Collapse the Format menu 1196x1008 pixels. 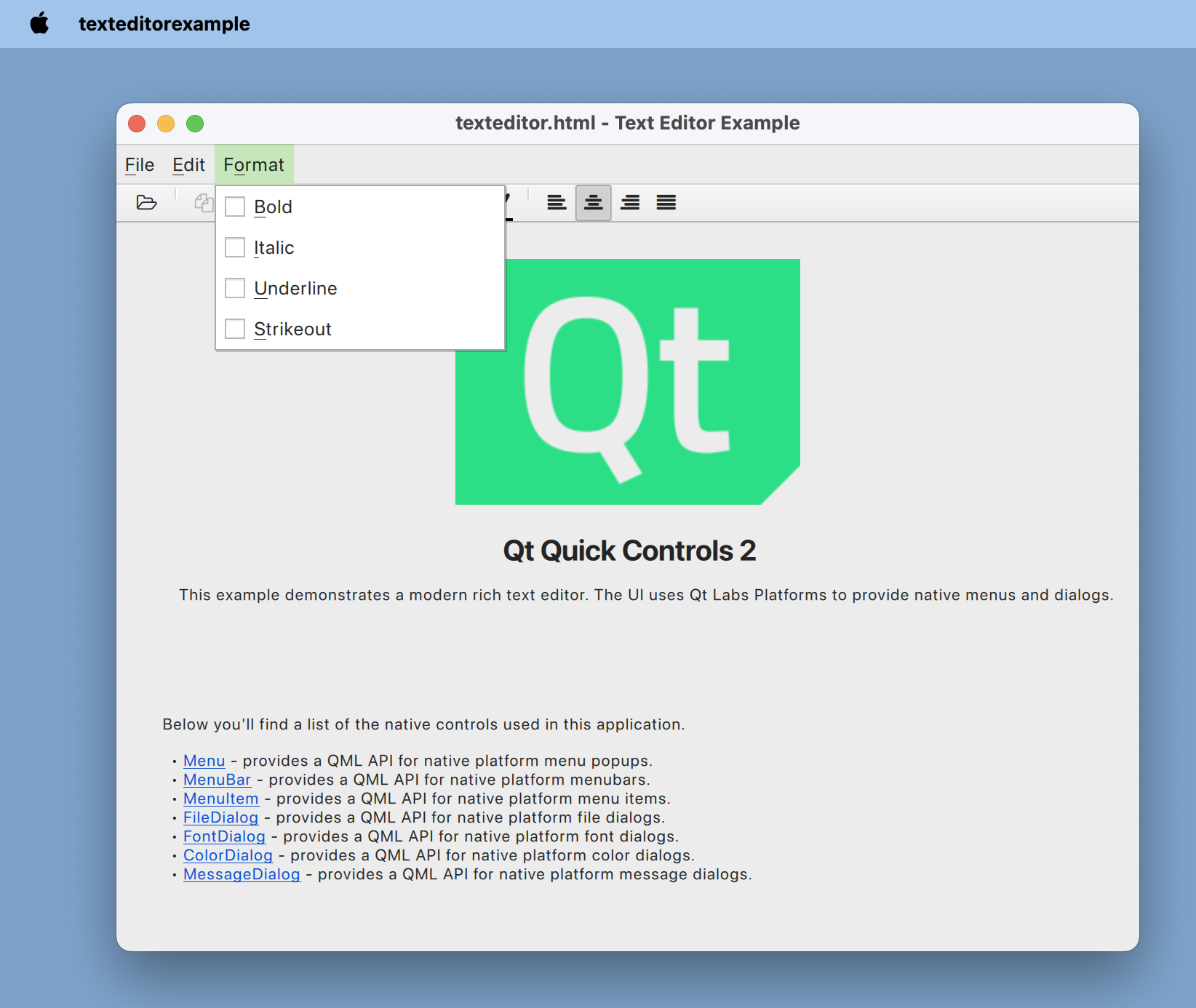(x=254, y=165)
